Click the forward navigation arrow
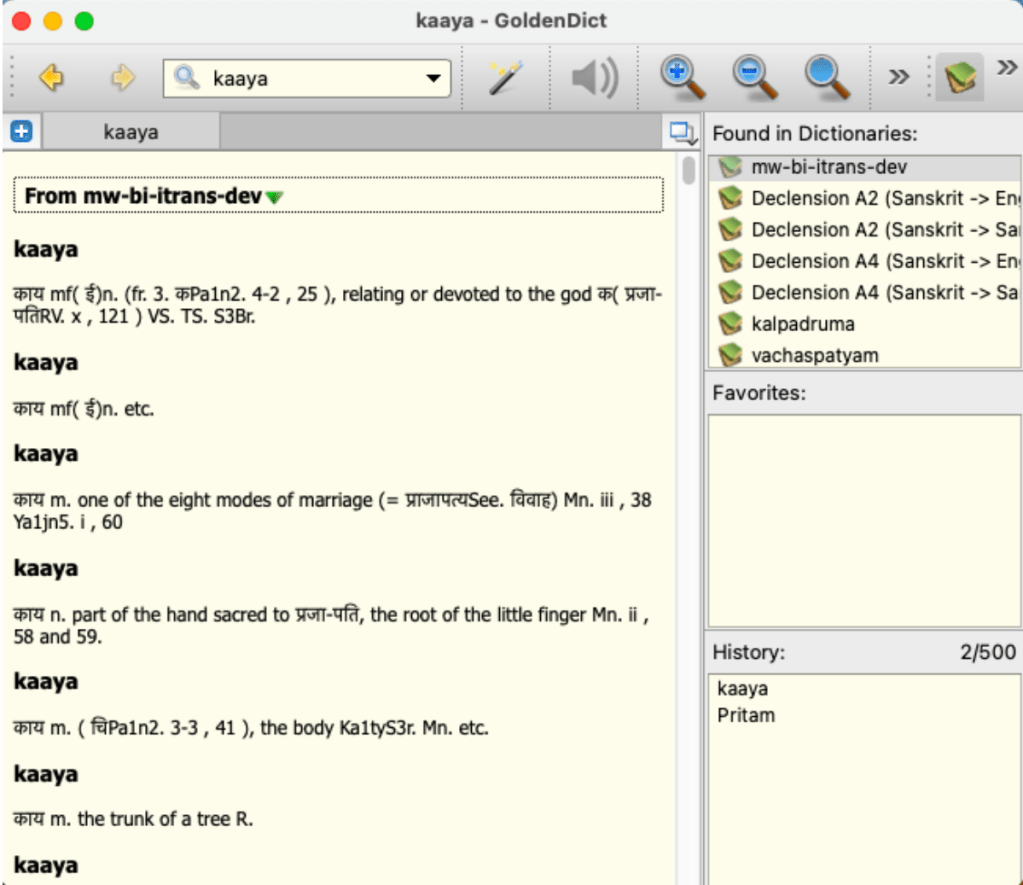Screen dimensions: 1023x885 [x=122, y=78]
